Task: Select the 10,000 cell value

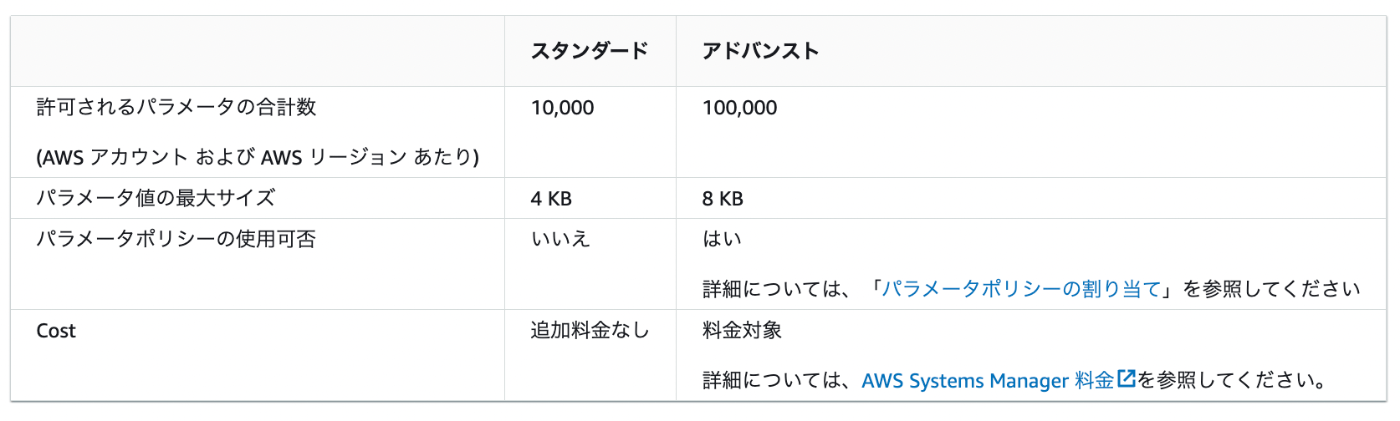Action: tap(562, 107)
